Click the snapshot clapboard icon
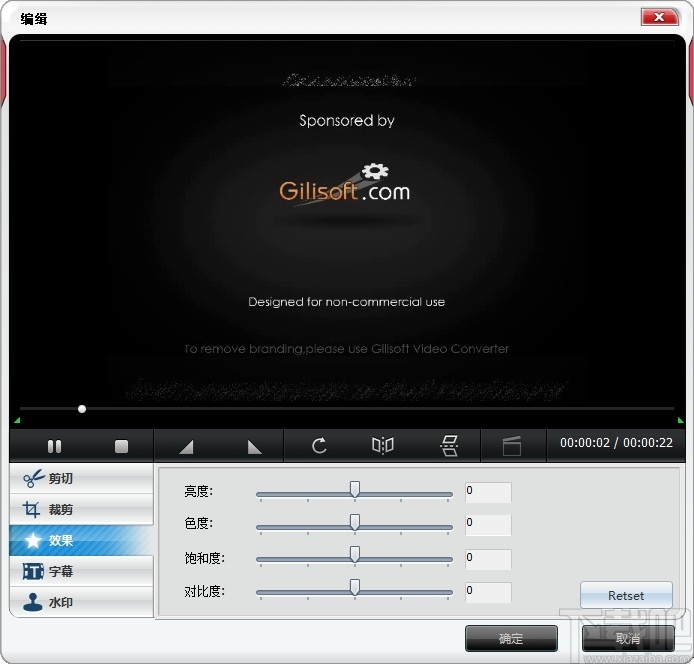The height and width of the screenshot is (664, 694). (512, 446)
